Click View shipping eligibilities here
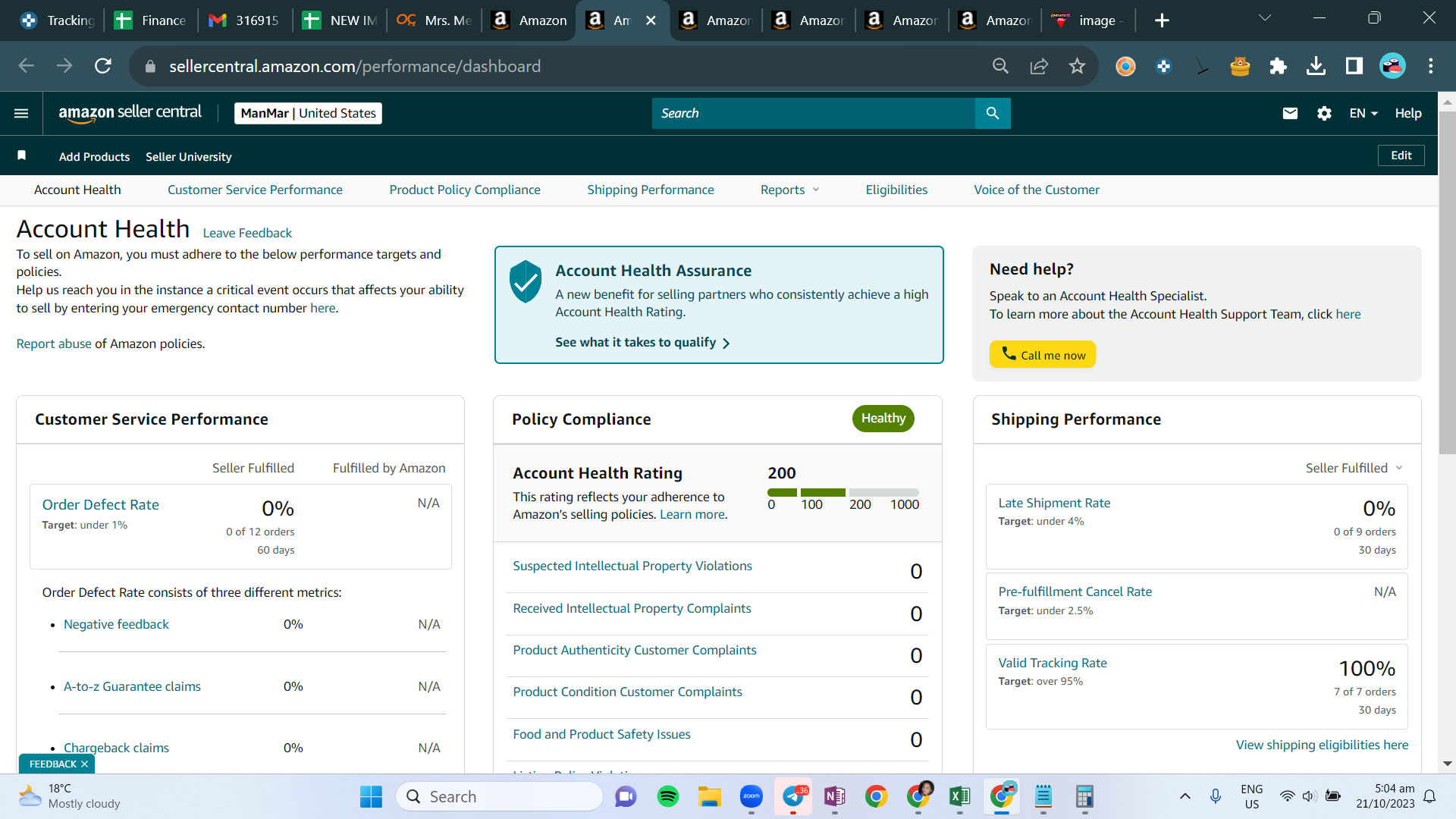This screenshot has width=1456, height=819. pos(1322,745)
